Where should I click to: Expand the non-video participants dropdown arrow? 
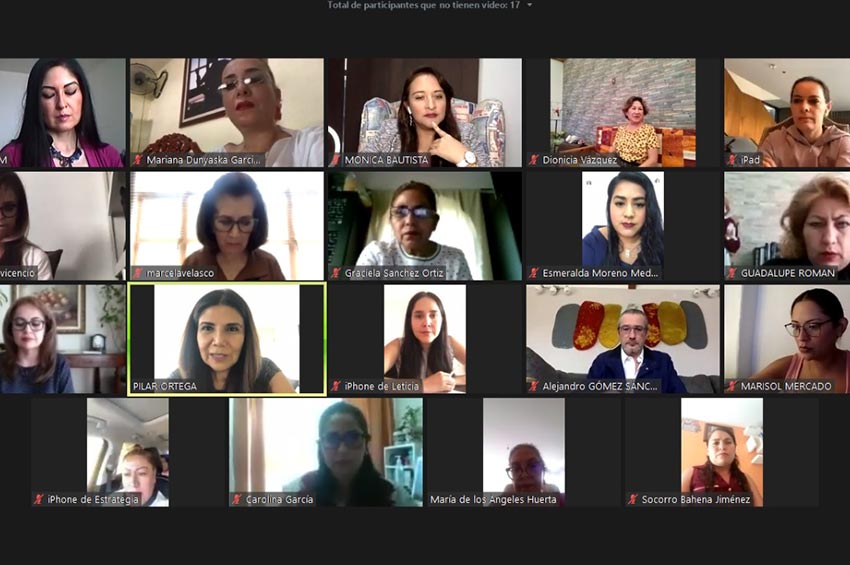[x=530, y=5]
